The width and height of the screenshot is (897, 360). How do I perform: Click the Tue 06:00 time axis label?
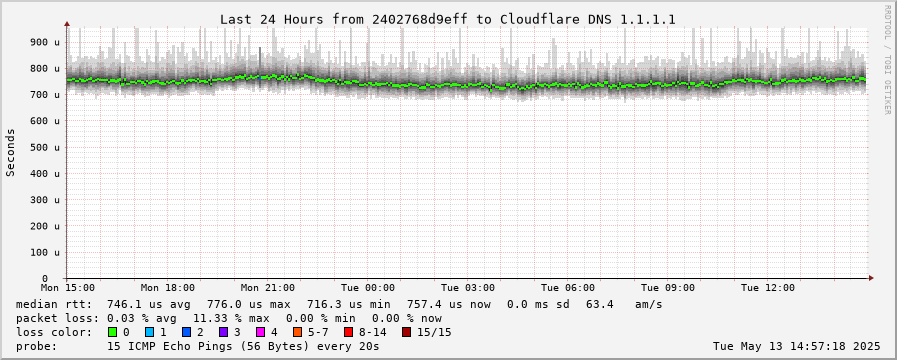tap(567, 288)
